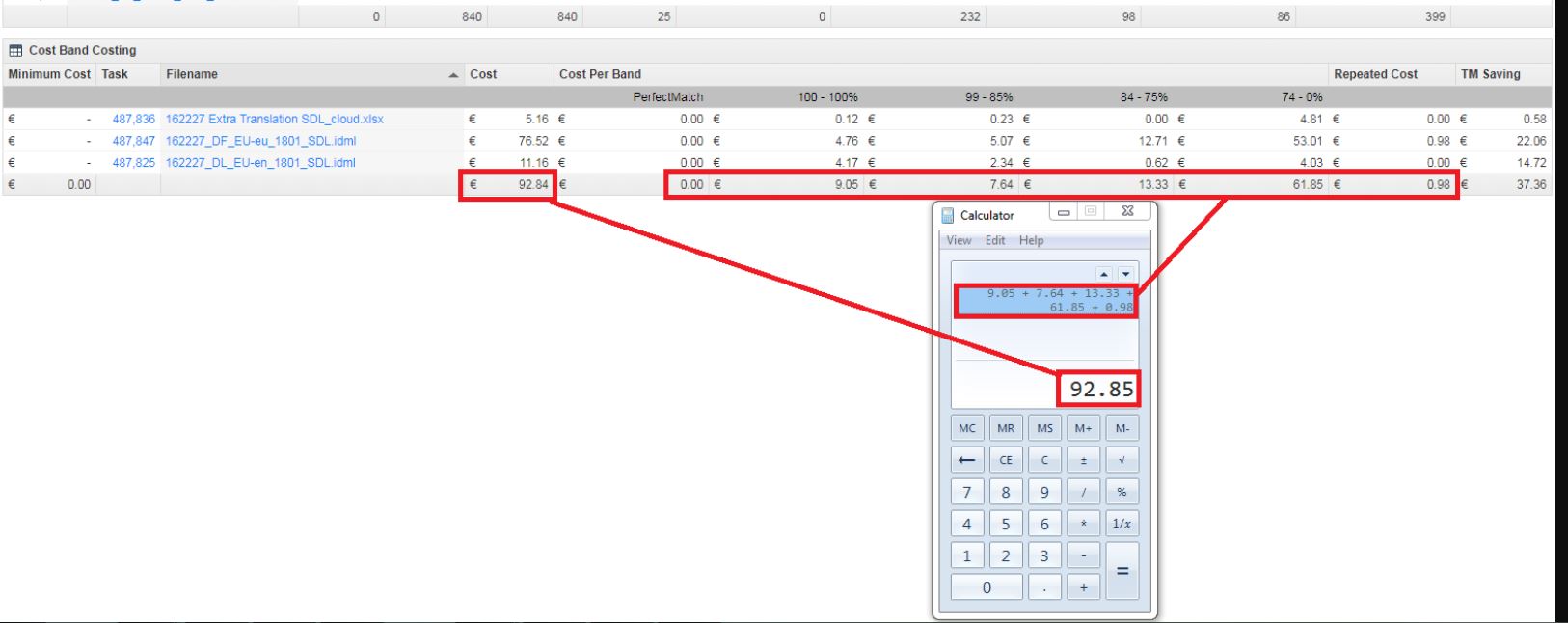Minimize the Calculator window
This screenshot has width=1568, height=623.
click(1064, 212)
